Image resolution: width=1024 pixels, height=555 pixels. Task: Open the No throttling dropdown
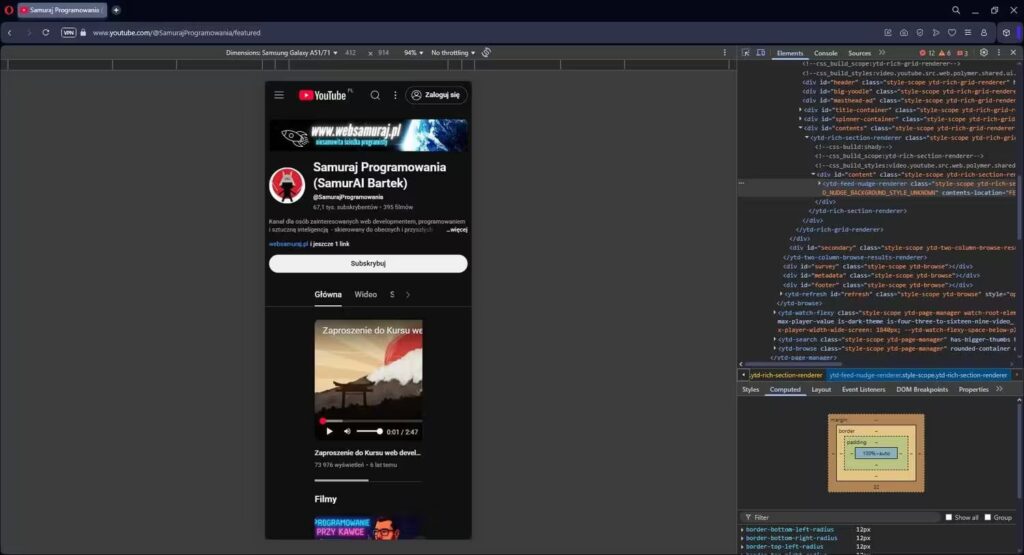coord(453,53)
